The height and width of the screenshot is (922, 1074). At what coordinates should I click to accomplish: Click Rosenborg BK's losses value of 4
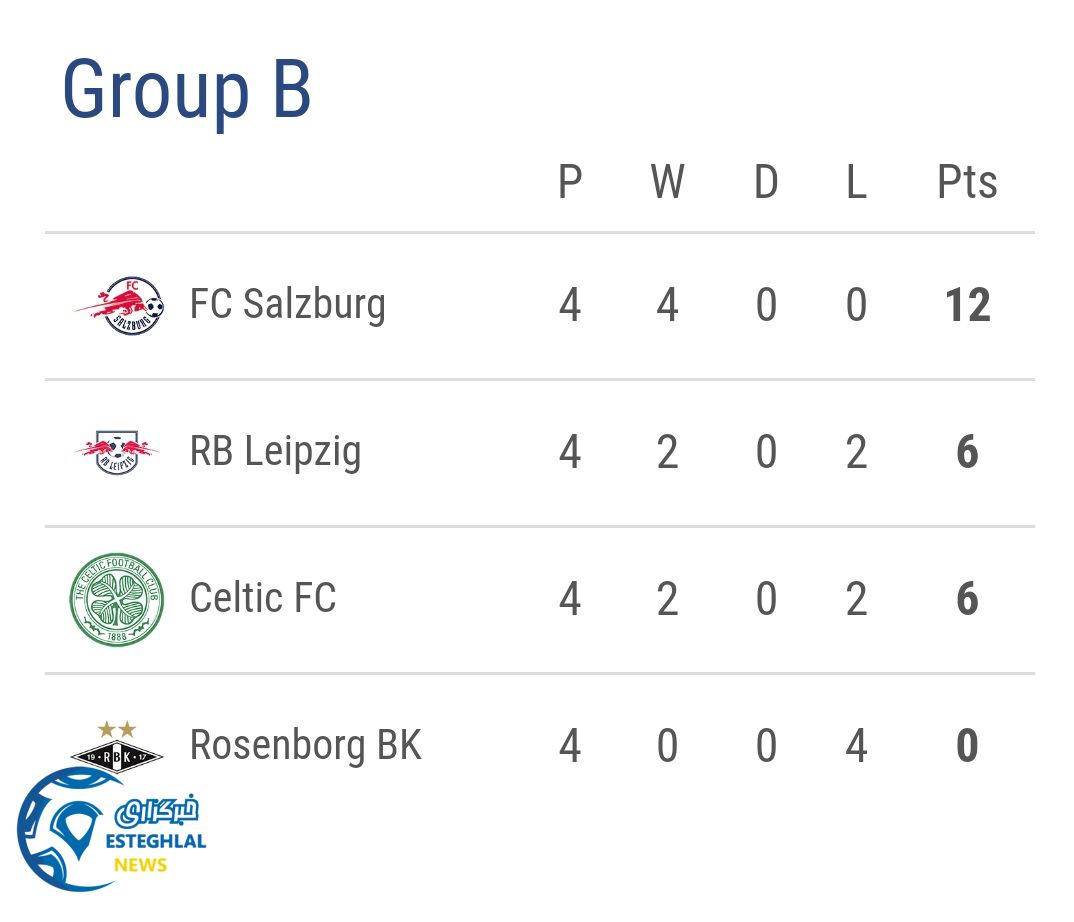(x=856, y=747)
